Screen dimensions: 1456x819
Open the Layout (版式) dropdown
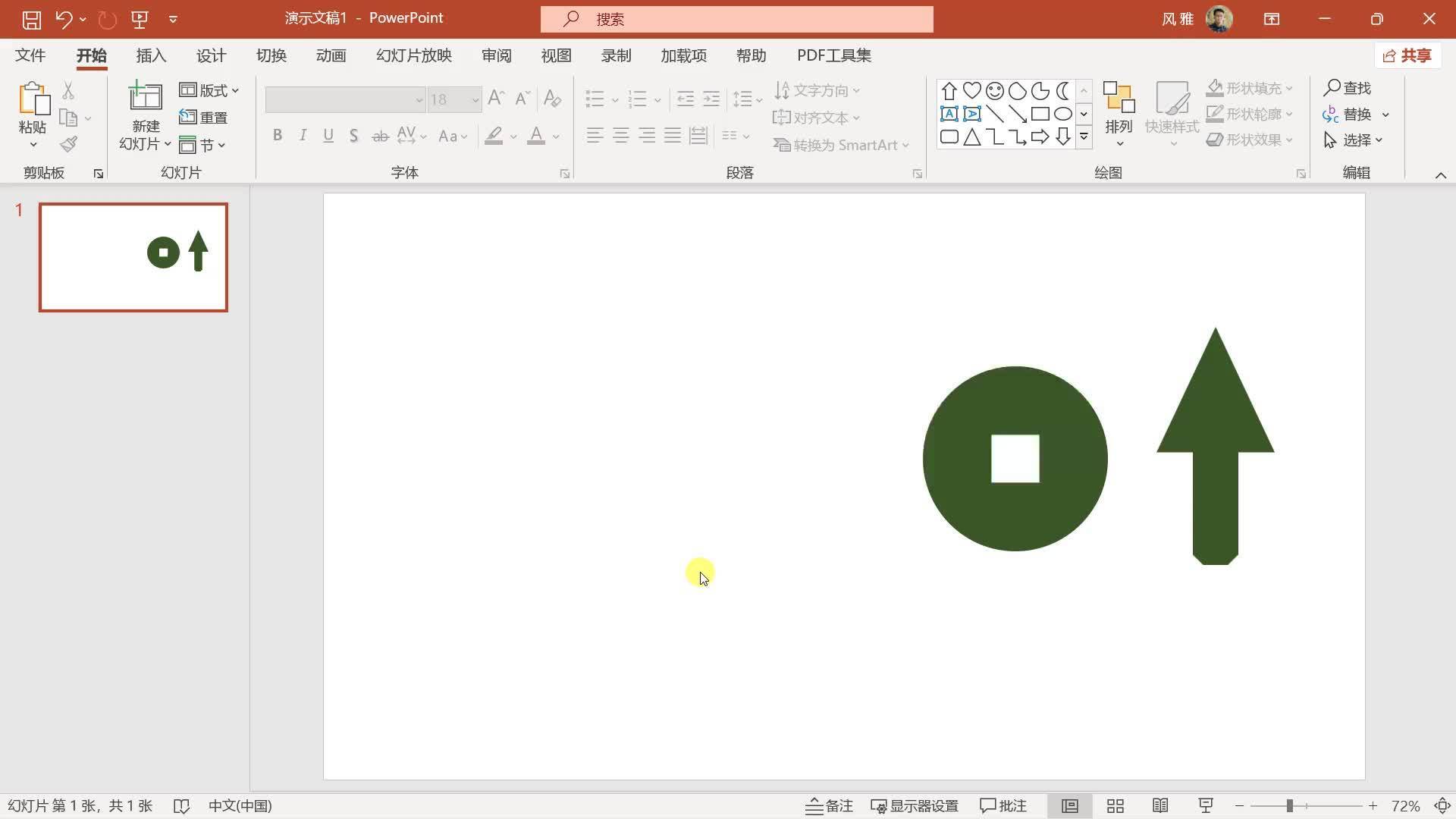click(209, 90)
